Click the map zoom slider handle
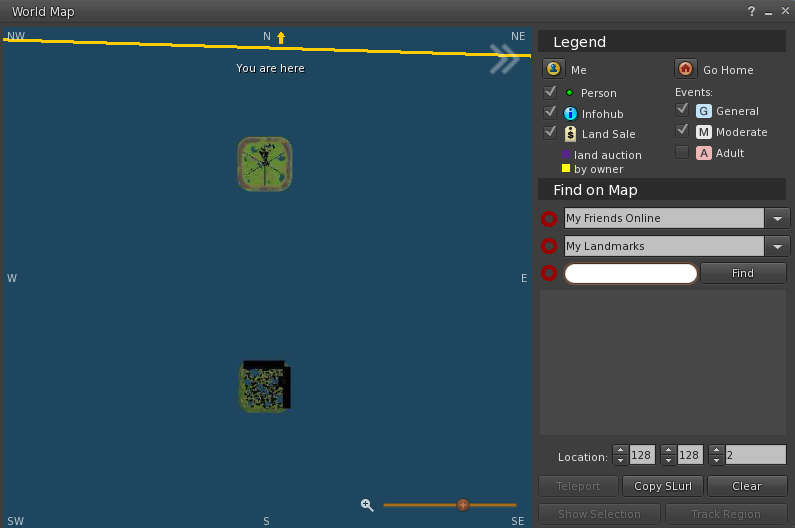This screenshot has width=795, height=528. click(x=462, y=505)
